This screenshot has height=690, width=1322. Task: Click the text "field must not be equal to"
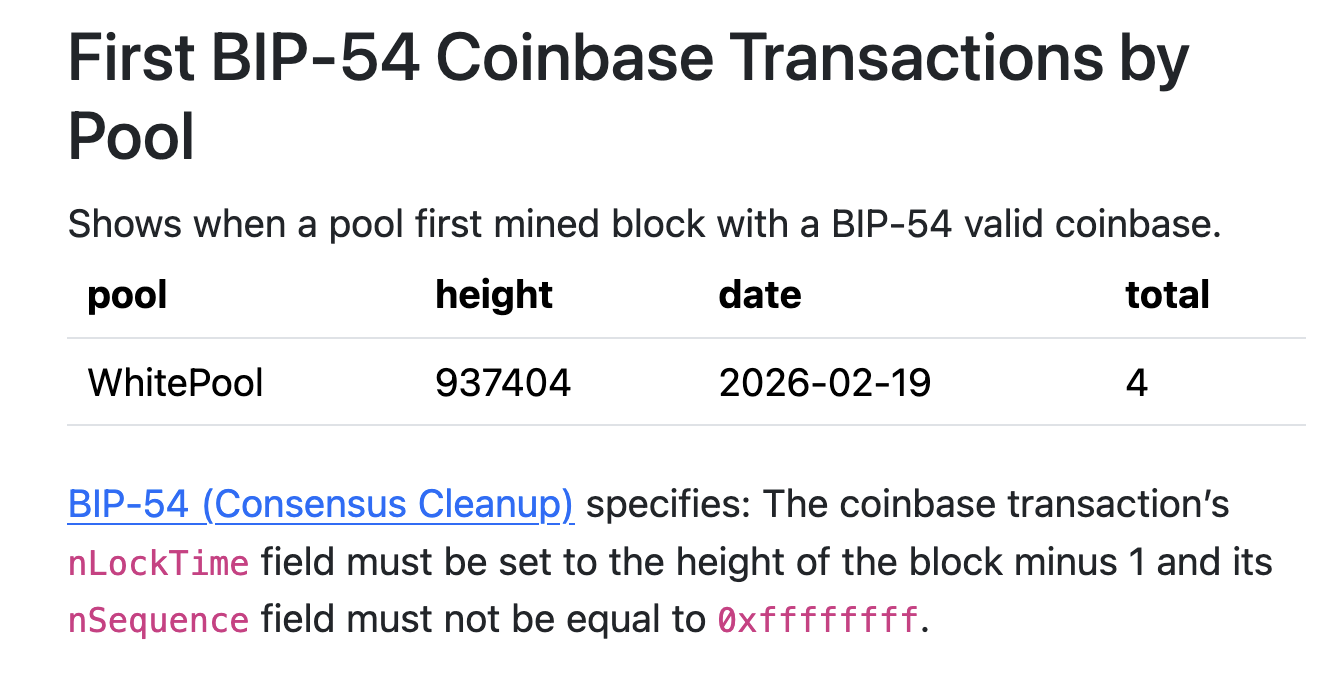tap(483, 620)
